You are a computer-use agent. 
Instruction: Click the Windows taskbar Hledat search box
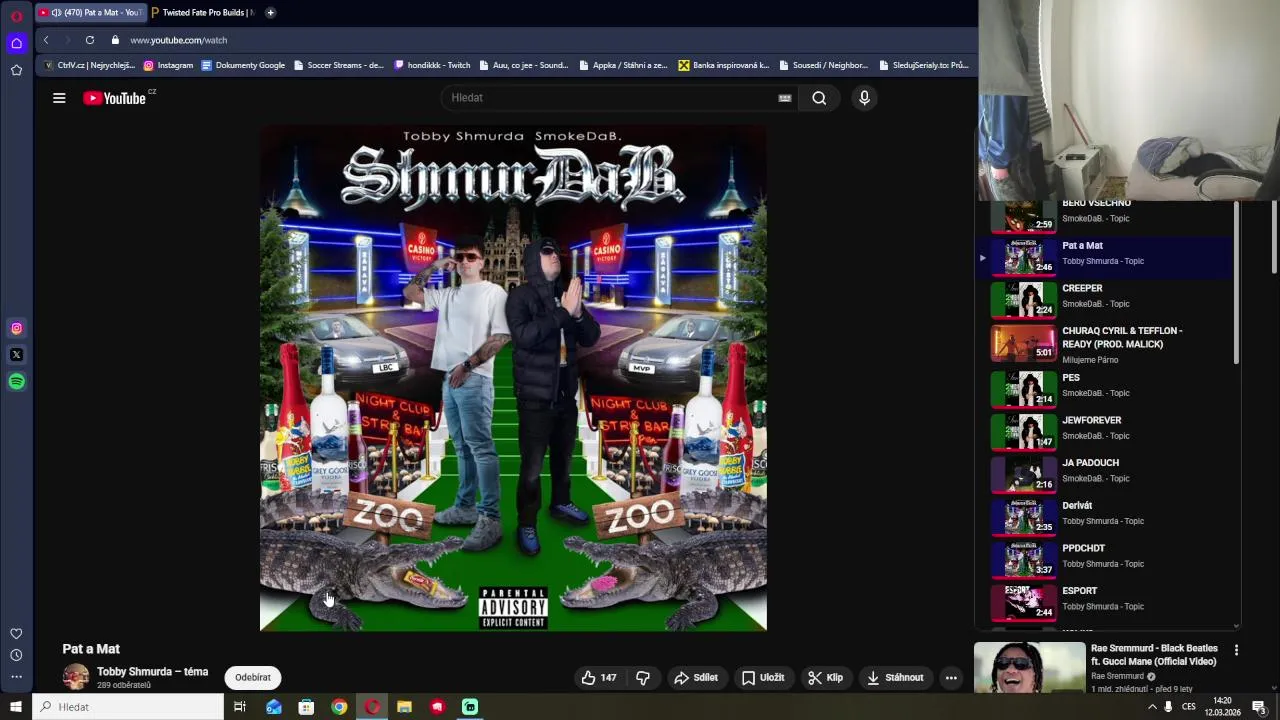[128, 707]
